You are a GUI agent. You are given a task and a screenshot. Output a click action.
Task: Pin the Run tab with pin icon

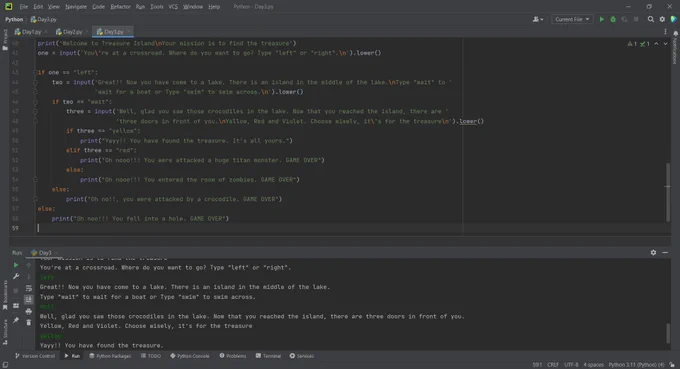16,320
